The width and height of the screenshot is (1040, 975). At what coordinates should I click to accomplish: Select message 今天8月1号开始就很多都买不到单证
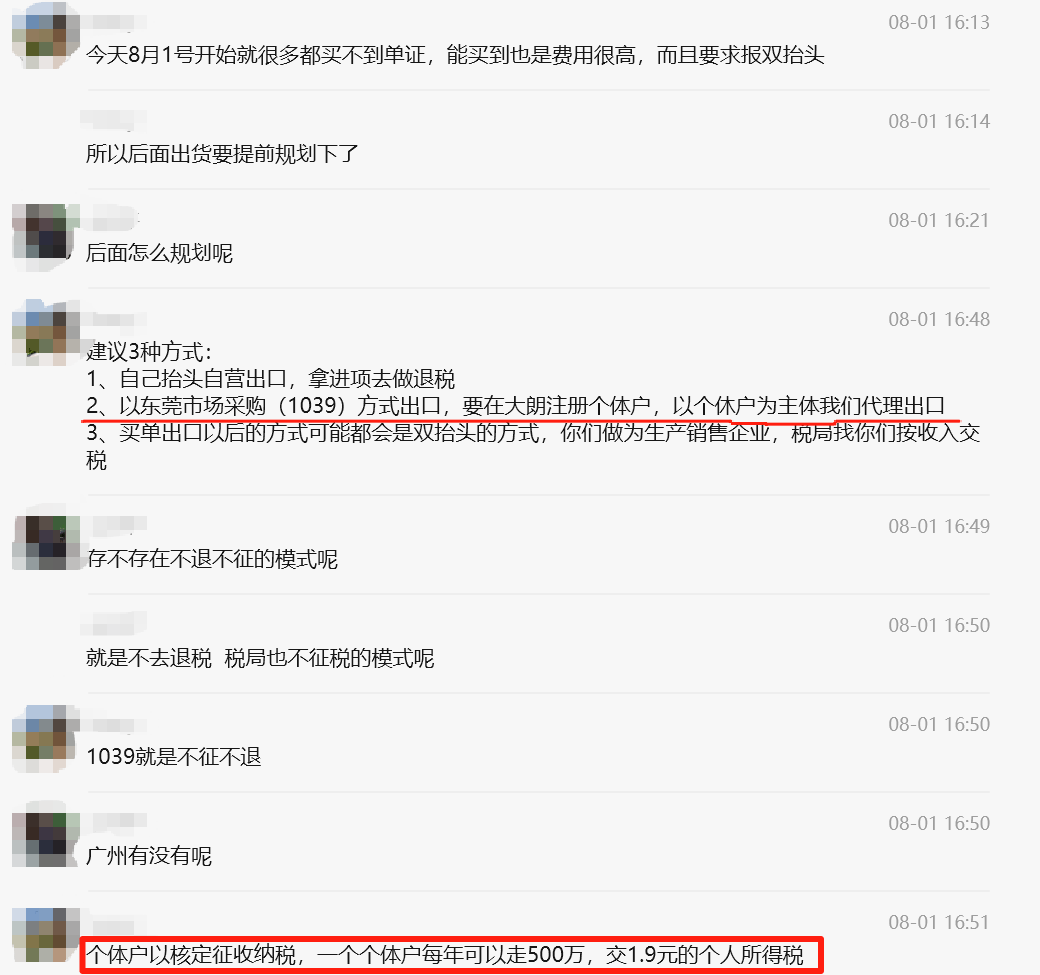(x=455, y=55)
